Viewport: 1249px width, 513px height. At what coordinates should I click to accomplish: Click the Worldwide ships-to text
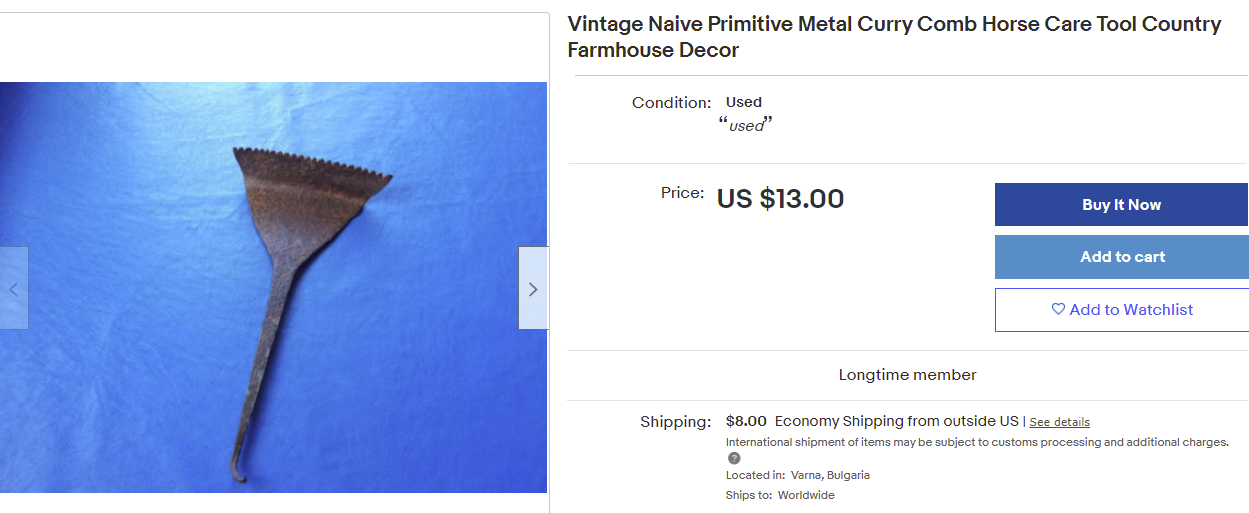click(806, 495)
